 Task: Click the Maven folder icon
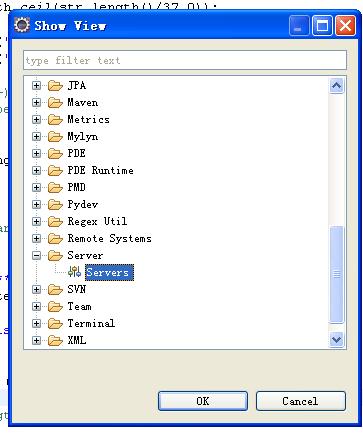pos(55,102)
